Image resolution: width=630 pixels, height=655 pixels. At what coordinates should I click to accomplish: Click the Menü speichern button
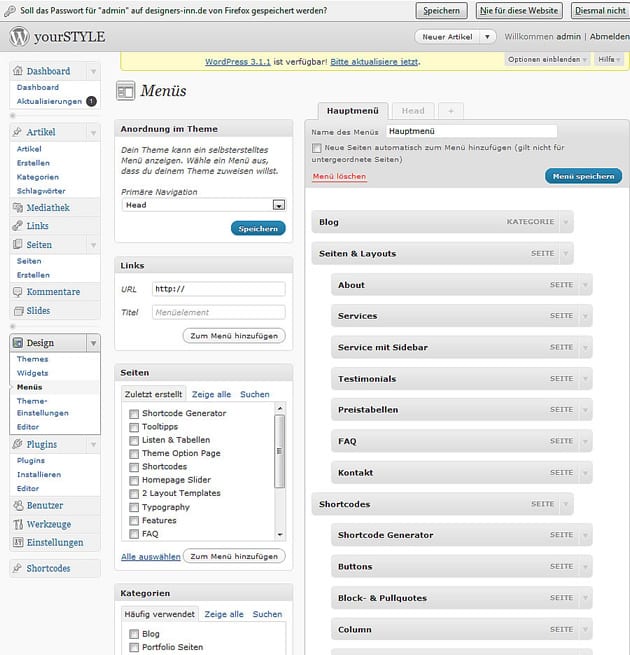pyautogui.click(x=583, y=176)
